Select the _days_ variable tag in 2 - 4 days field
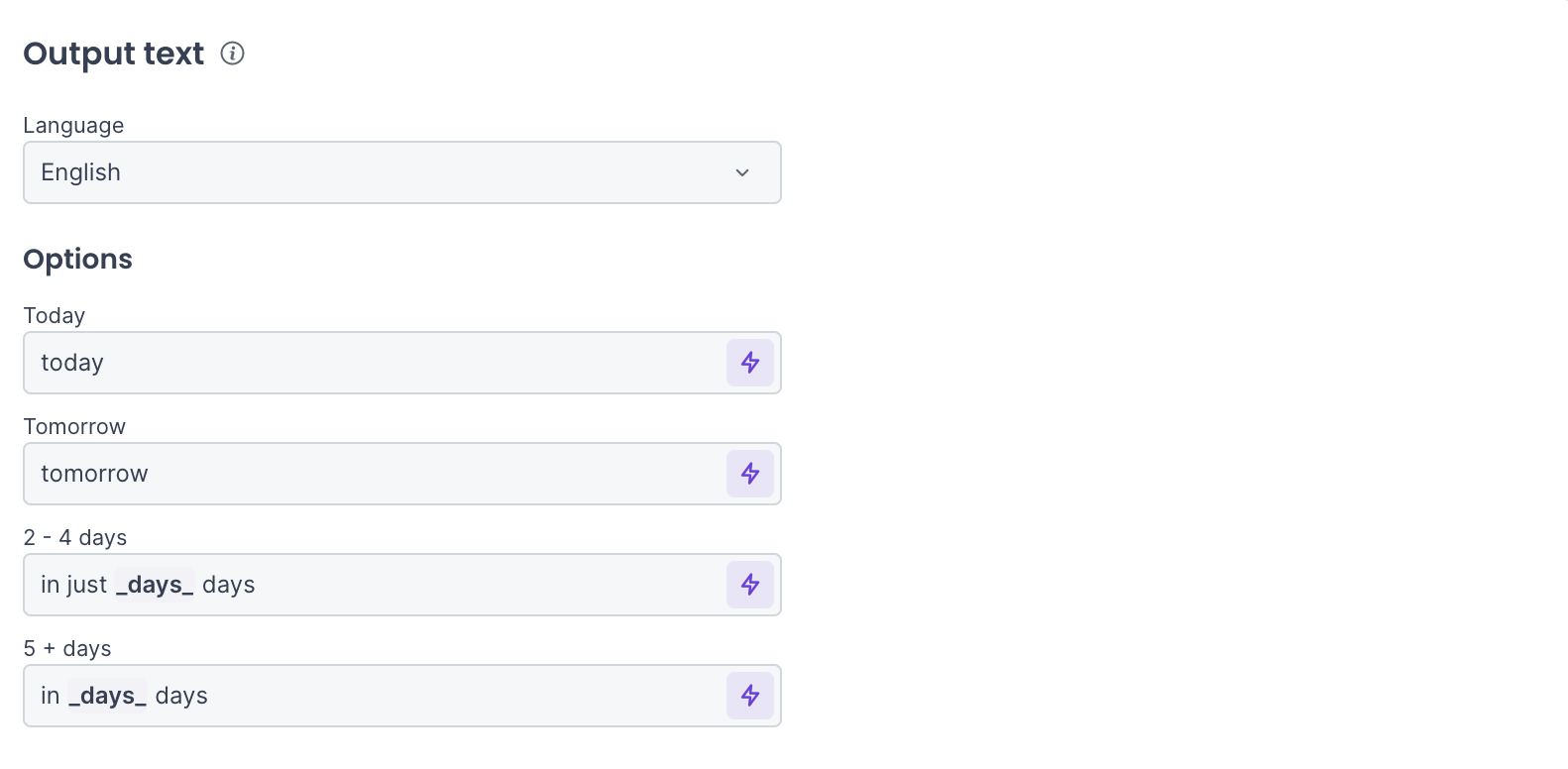 click(x=155, y=585)
